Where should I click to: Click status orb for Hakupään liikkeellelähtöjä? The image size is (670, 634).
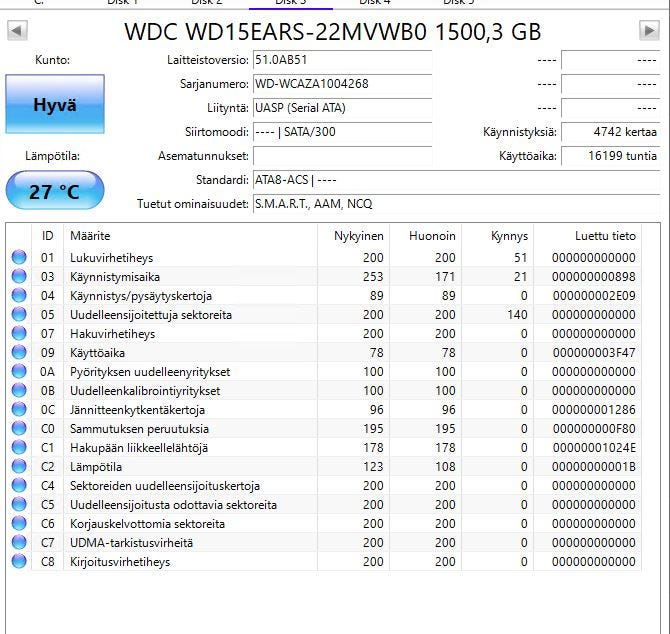click(x=19, y=447)
